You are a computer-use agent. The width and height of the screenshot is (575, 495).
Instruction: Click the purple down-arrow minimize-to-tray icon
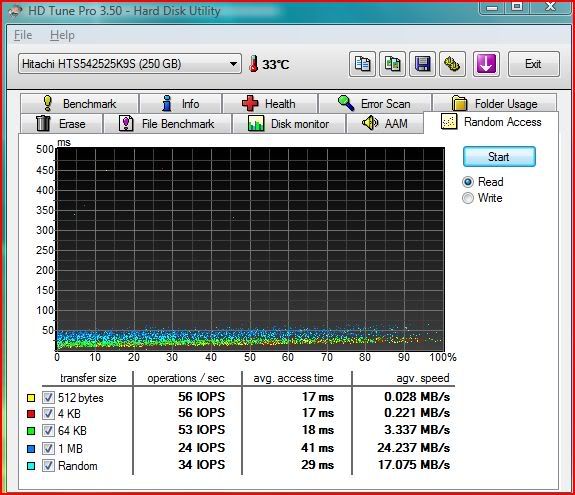(x=486, y=64)
